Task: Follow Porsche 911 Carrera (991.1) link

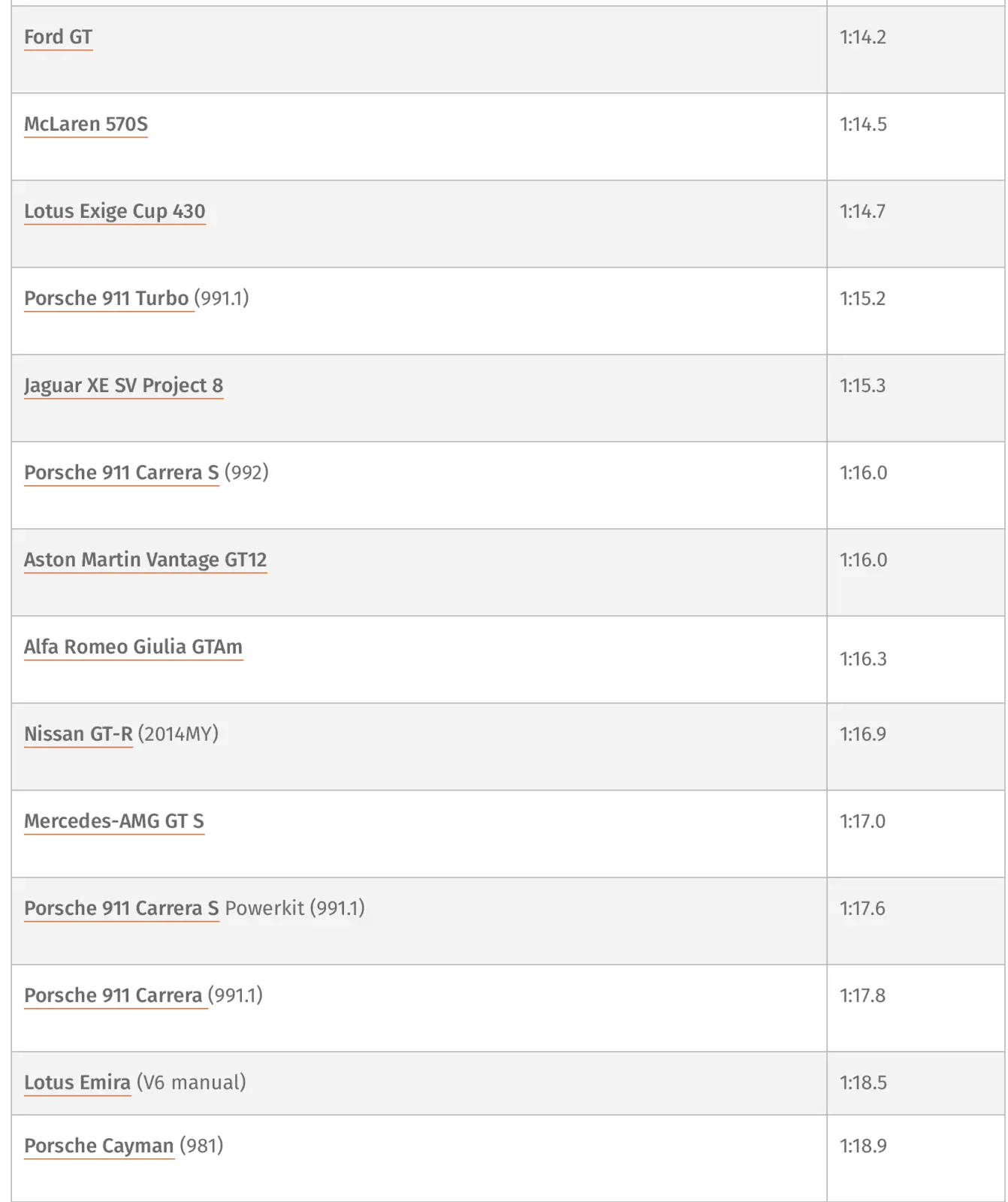Action: click(113, 996)
